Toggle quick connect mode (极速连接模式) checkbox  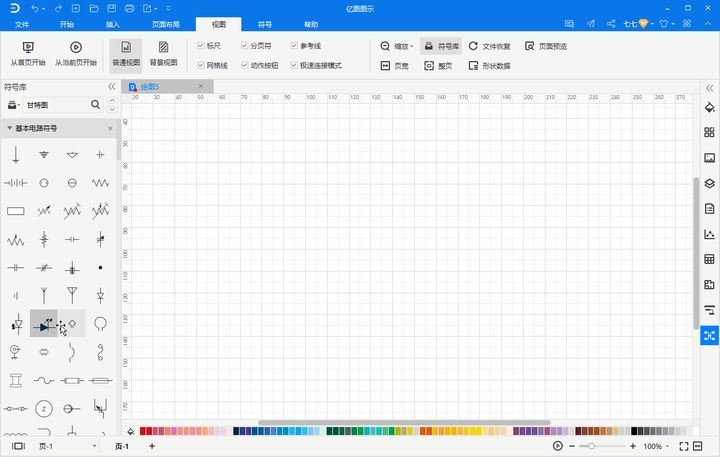point(294,65)
